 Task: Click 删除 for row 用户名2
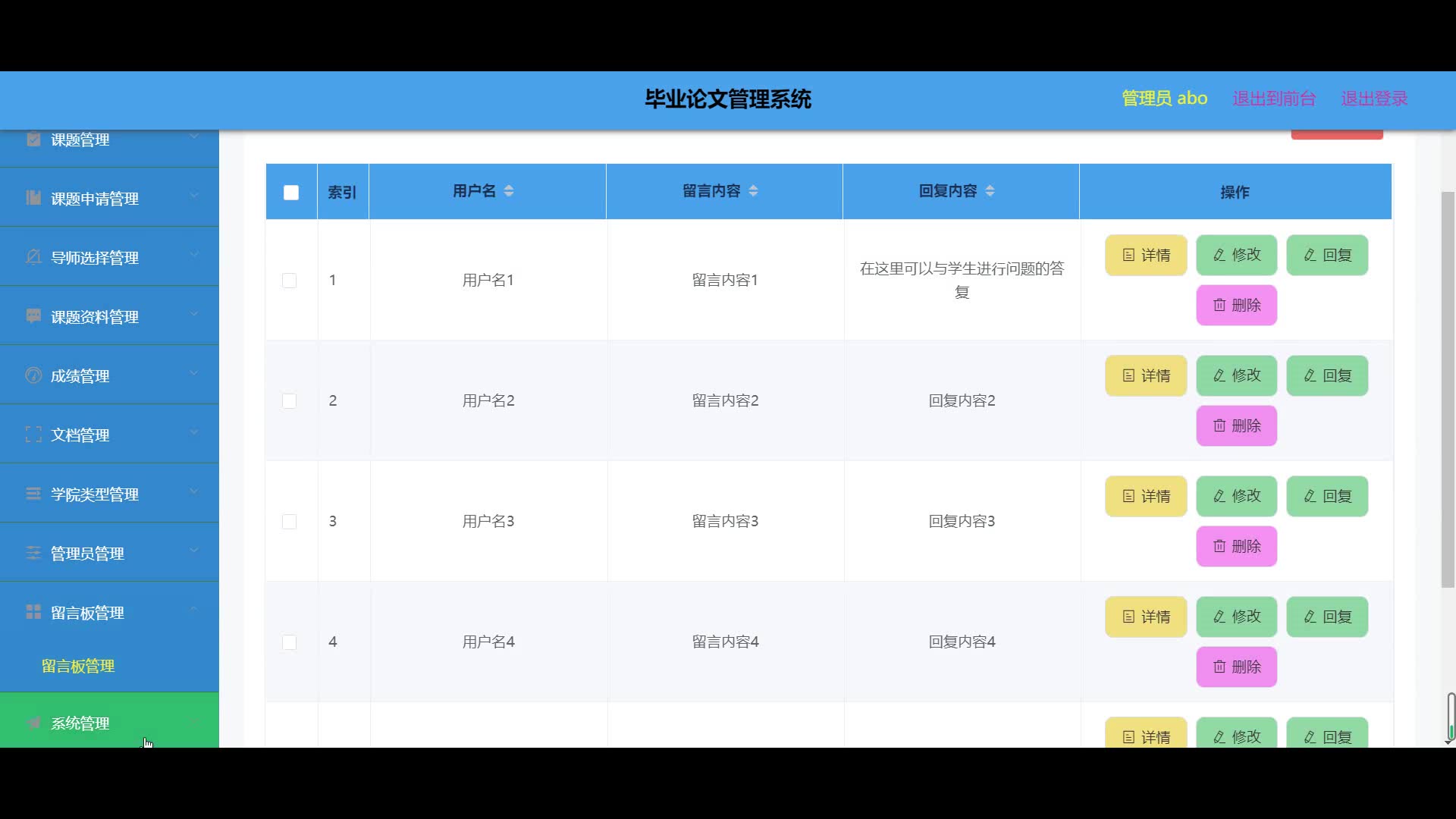point(1237,425)
